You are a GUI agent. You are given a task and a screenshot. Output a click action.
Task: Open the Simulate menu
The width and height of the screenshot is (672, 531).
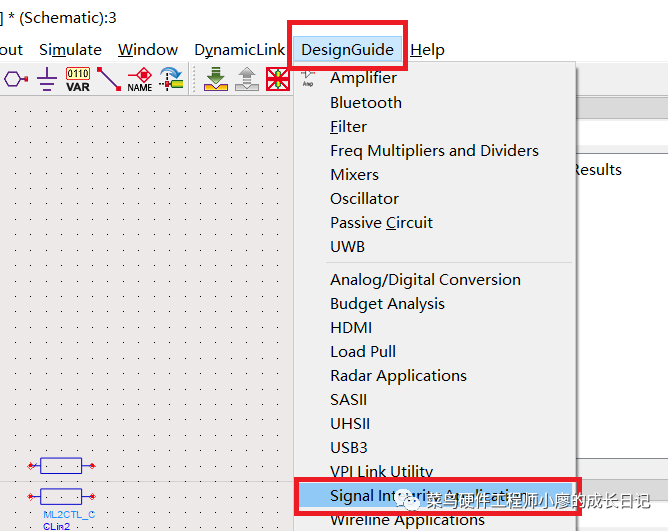pyautogui.click(x=70, y=50)
